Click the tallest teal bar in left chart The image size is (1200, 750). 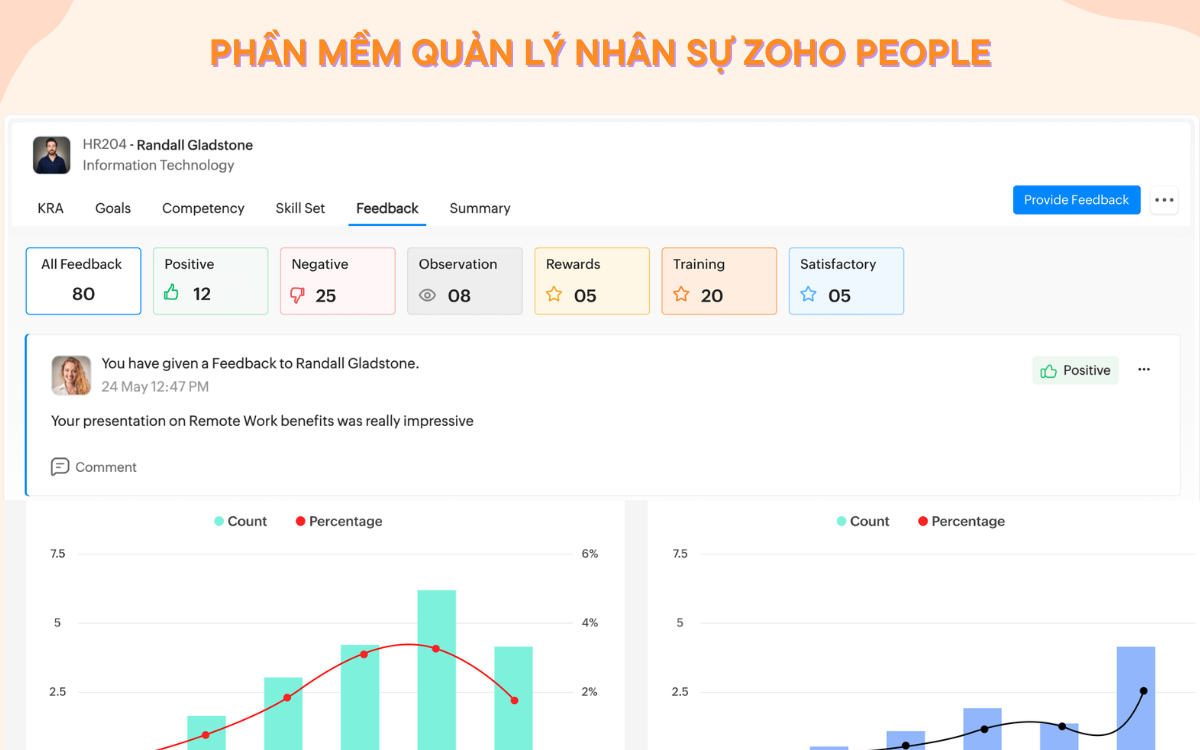tap(436, 670)
